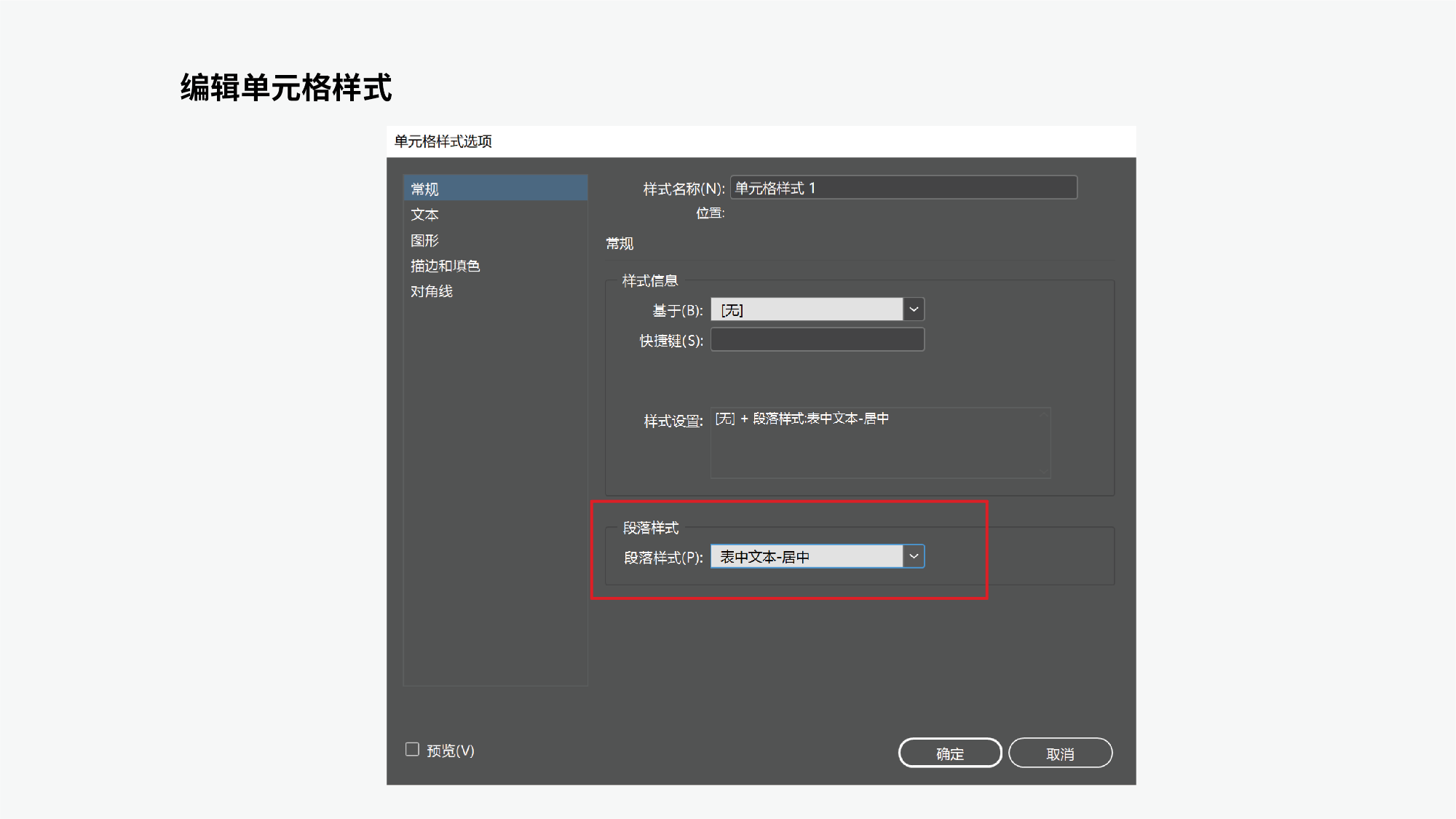Click the 取消 button
This screenshot has width=1456, height=819.
pos(1060,753)
